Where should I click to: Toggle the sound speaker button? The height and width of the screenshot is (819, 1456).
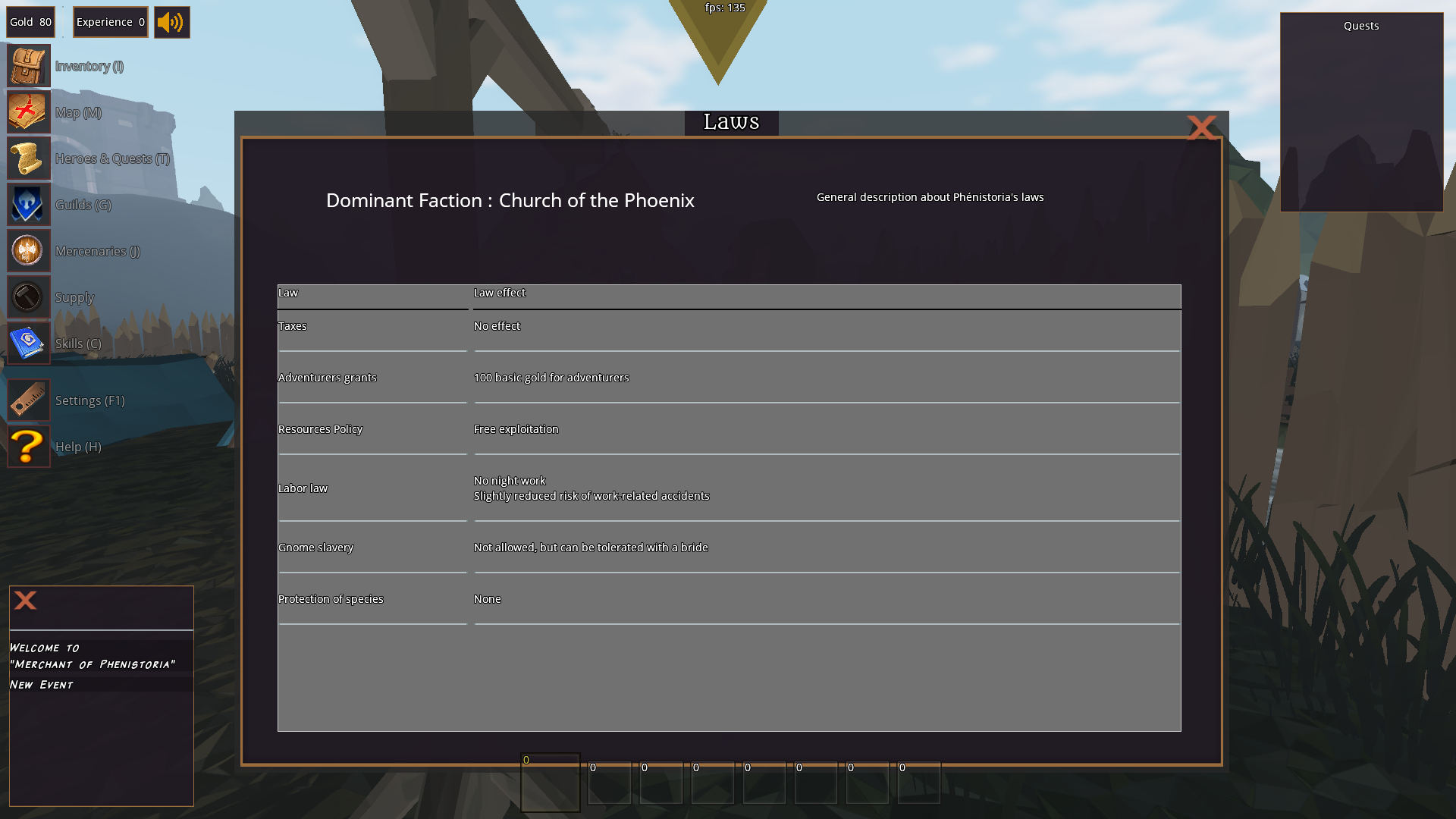pos(172,22)
